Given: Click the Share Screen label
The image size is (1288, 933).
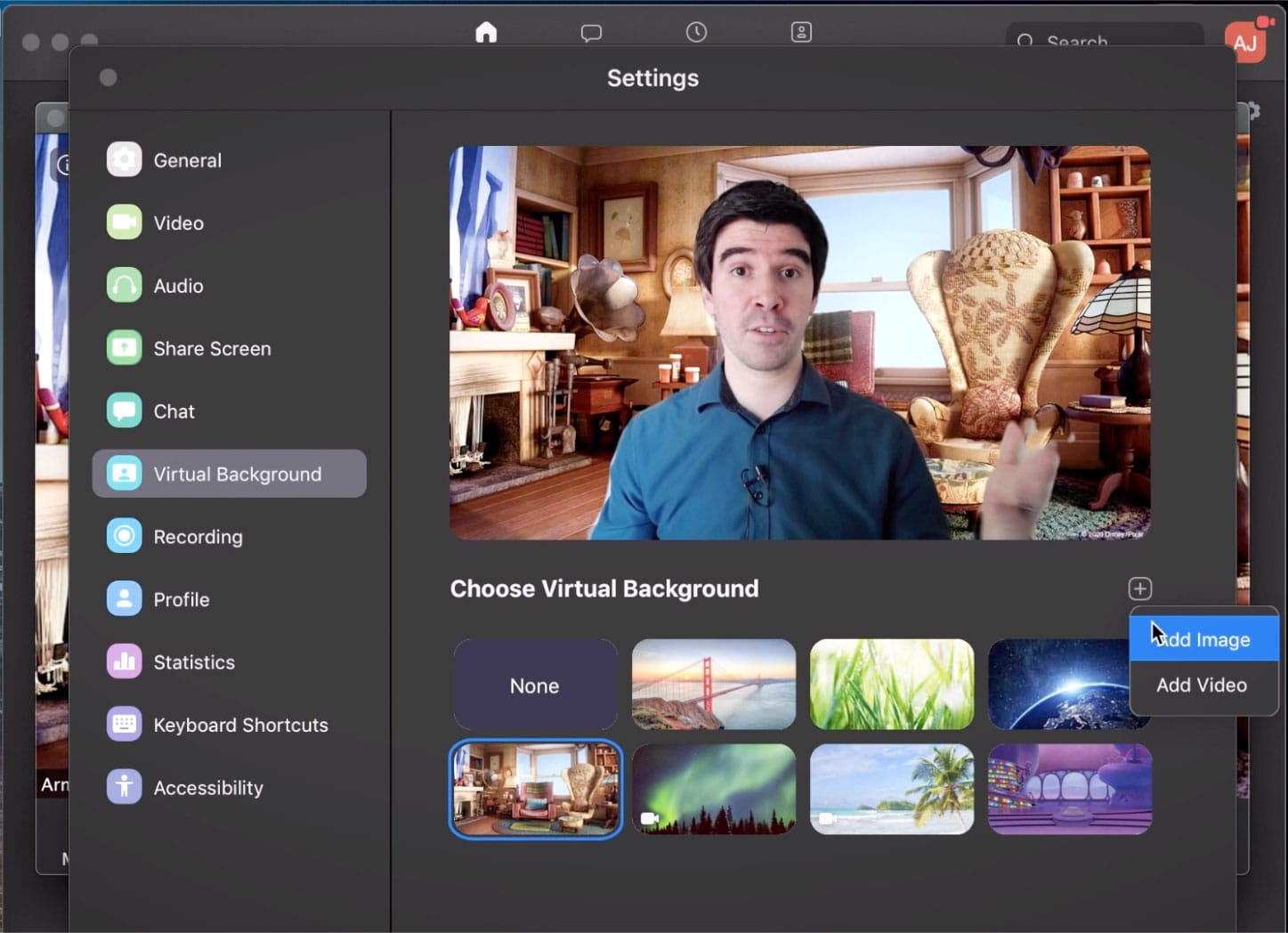Looking at the screenshot, I should 212,348.
